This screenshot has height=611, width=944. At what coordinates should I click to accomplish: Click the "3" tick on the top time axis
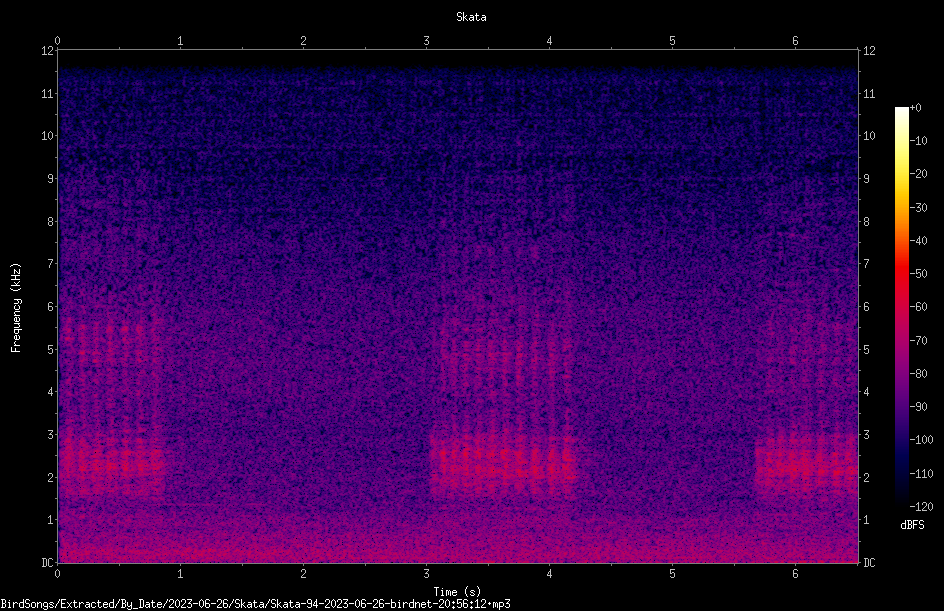coord(426,41)
